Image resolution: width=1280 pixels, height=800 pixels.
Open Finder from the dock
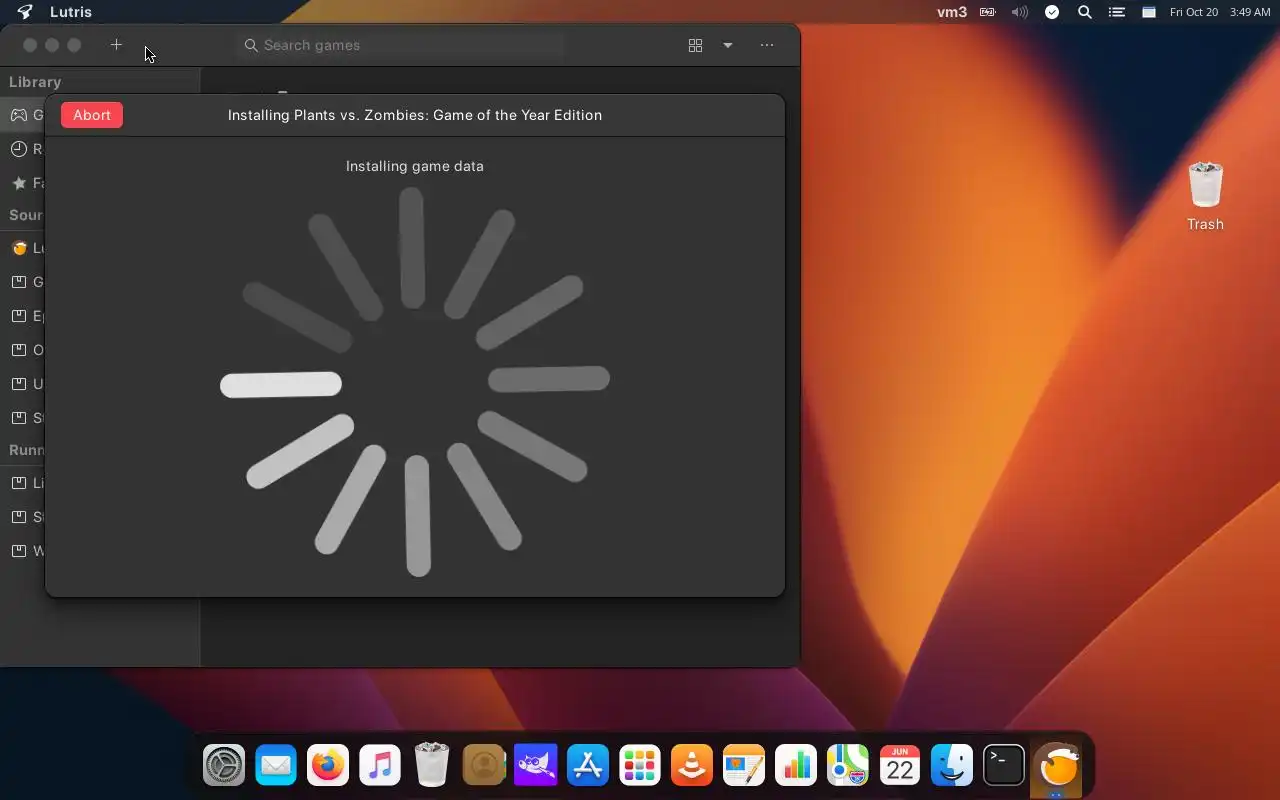point(952,767)
